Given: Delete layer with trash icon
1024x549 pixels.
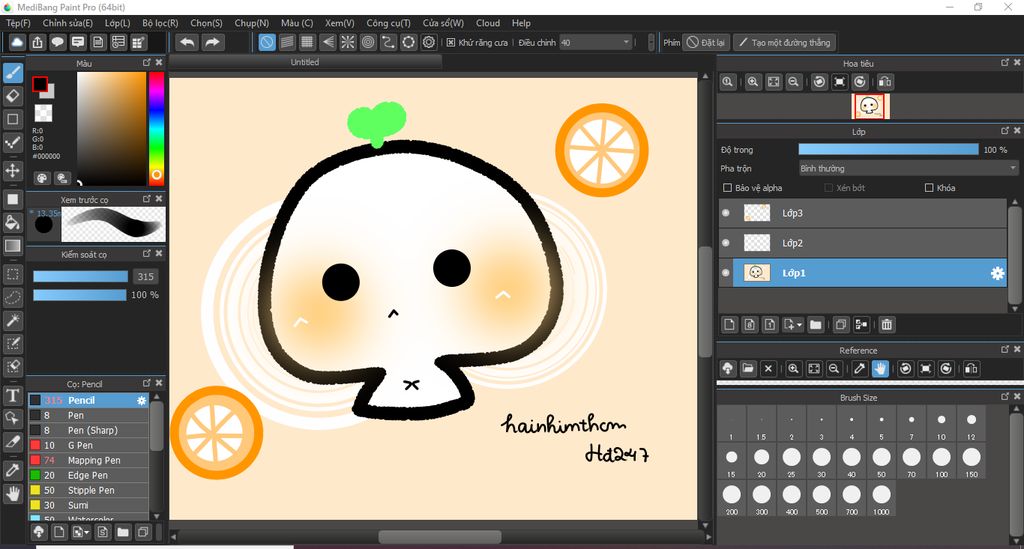Looking at the screenshot, I should pos(886,324).
